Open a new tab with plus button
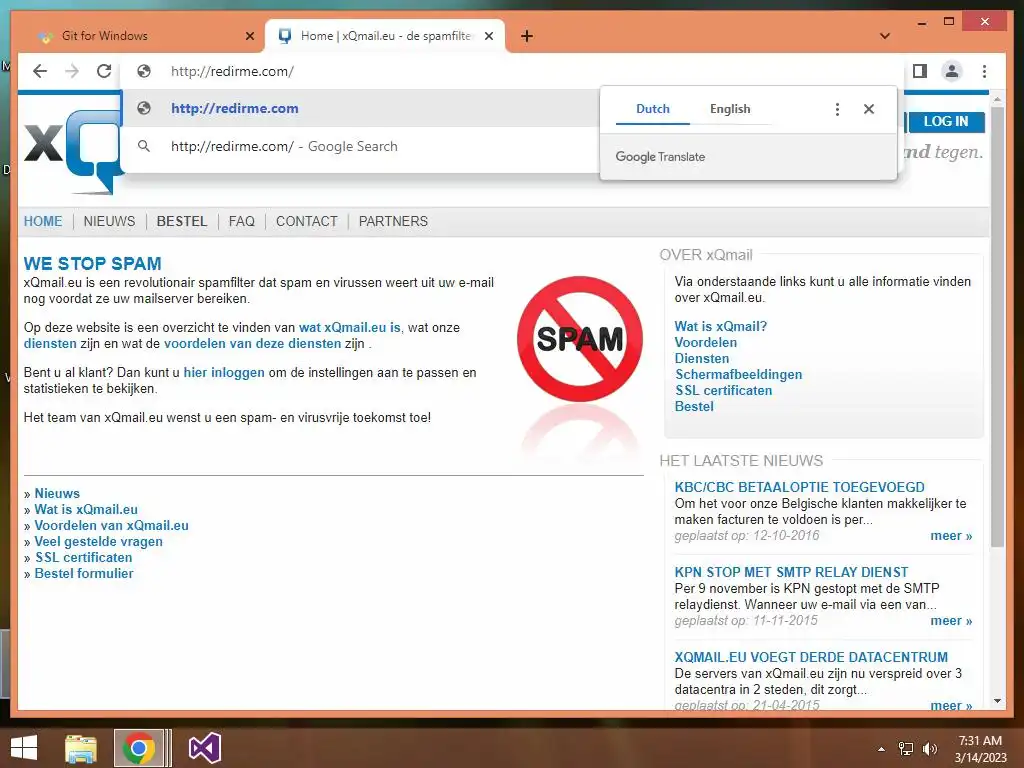Viewport: 1024px width, 768px height. pos(527,36)
